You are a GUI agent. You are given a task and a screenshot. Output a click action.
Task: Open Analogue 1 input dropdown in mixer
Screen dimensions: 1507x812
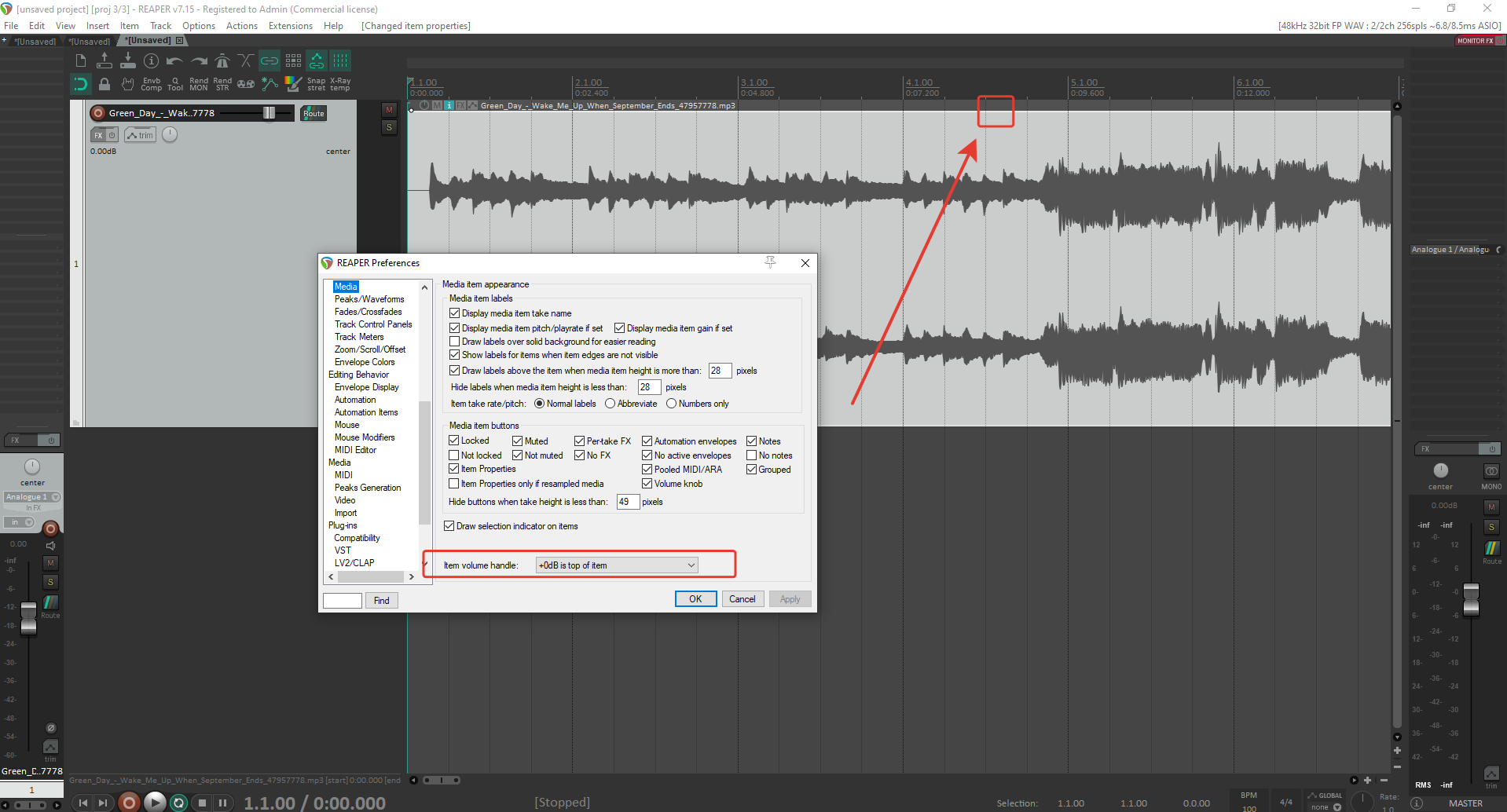[x=32, y=497]
